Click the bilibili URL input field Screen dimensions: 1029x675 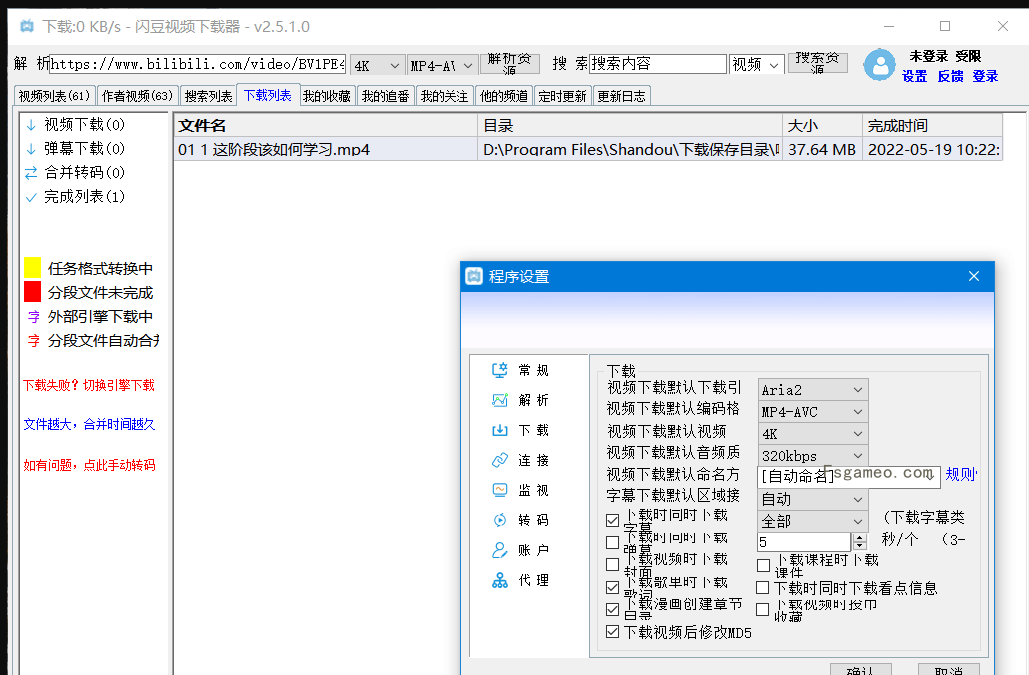(x=198, y=64)
